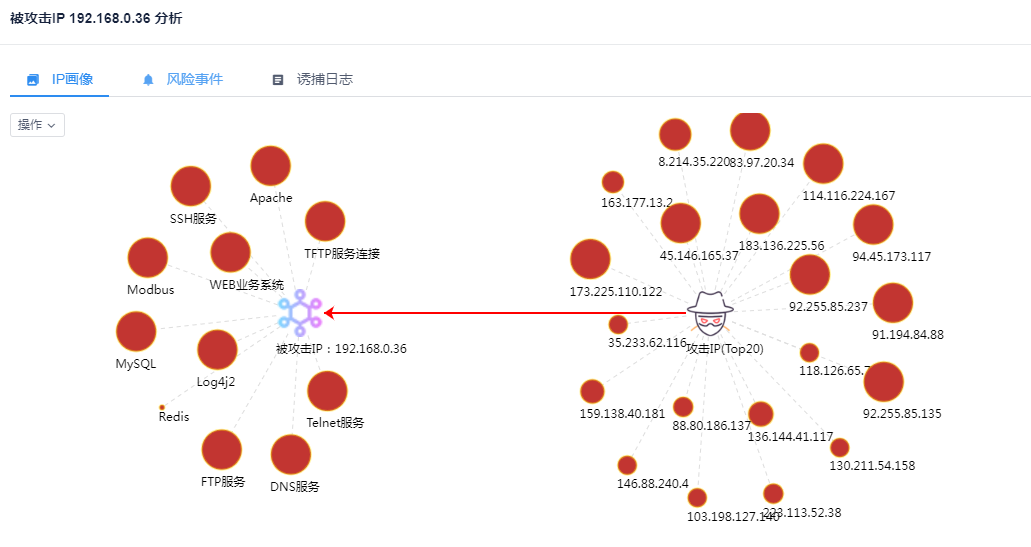Image resolution: width=1031 pixels, height=547 pixels.
Task: Click the Log4j2 node circle
Action: click(x=217, y=350)
